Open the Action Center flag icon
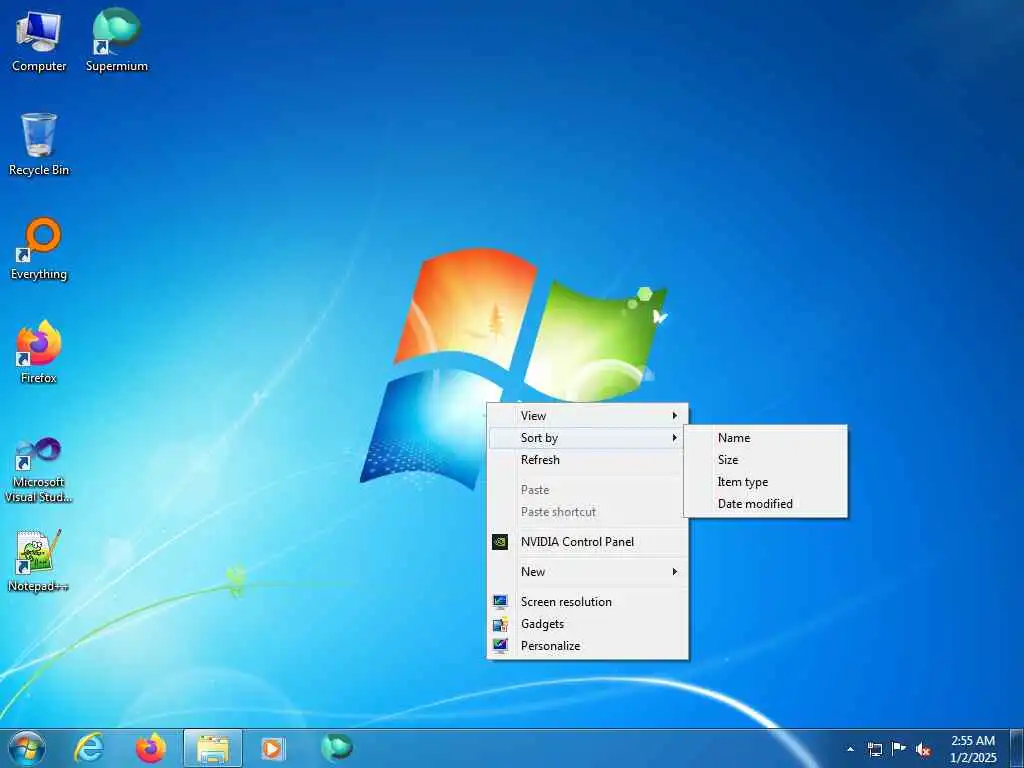 pyautogui.click(x=899, y=749)
